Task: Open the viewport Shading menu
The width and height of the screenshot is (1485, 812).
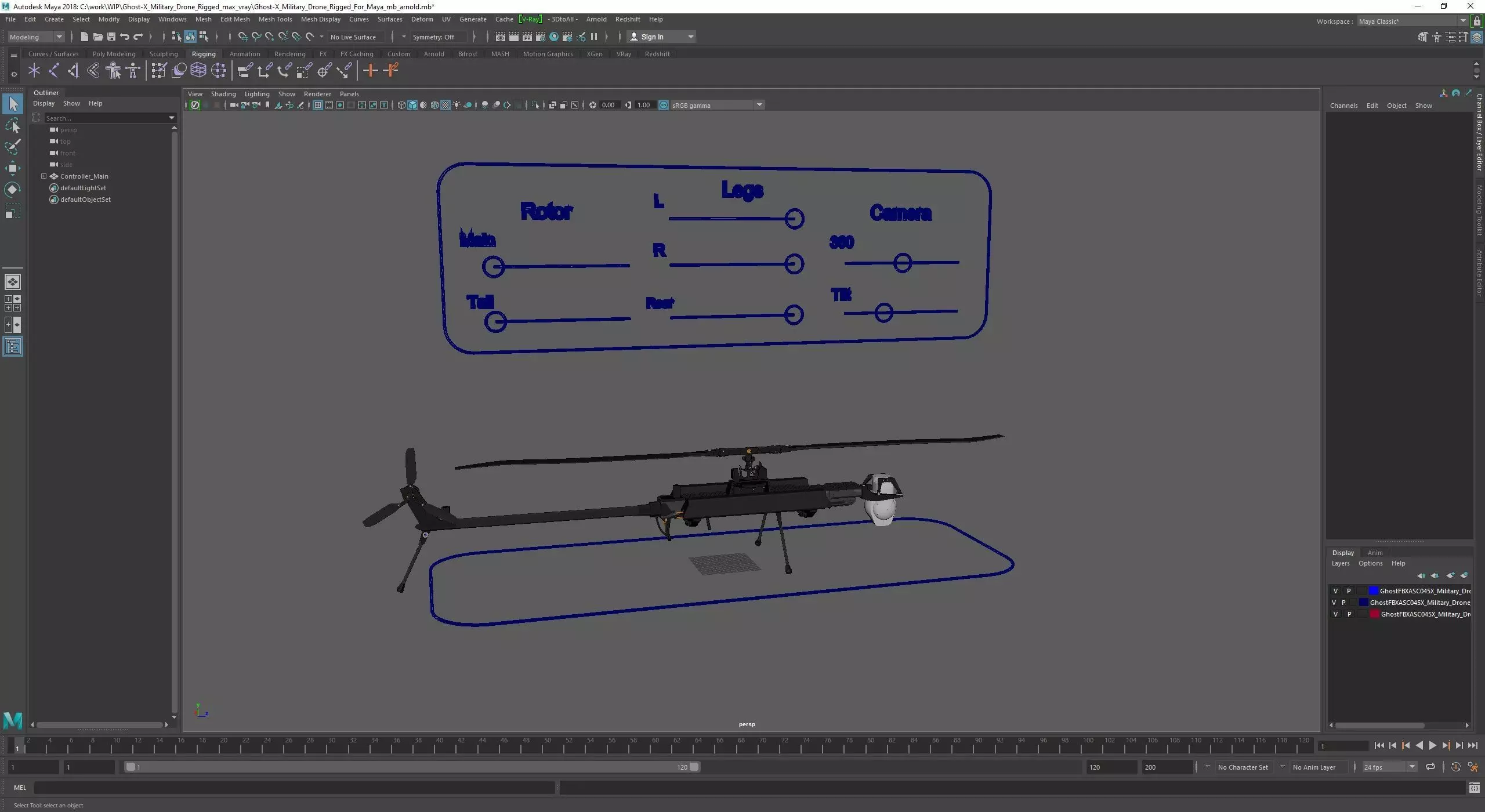Action: click(223, 94)
